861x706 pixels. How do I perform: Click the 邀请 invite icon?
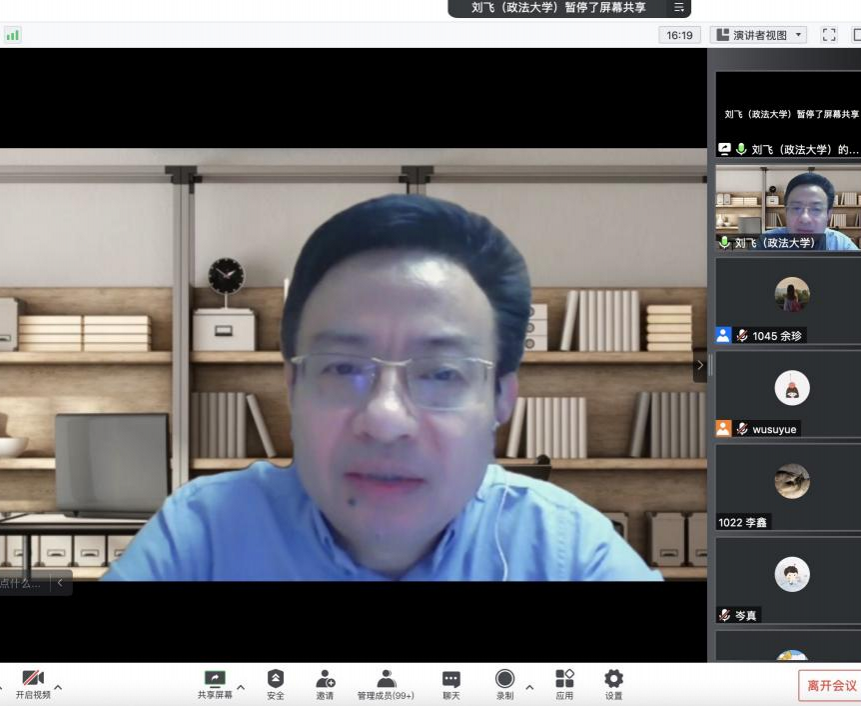point(325,684)
